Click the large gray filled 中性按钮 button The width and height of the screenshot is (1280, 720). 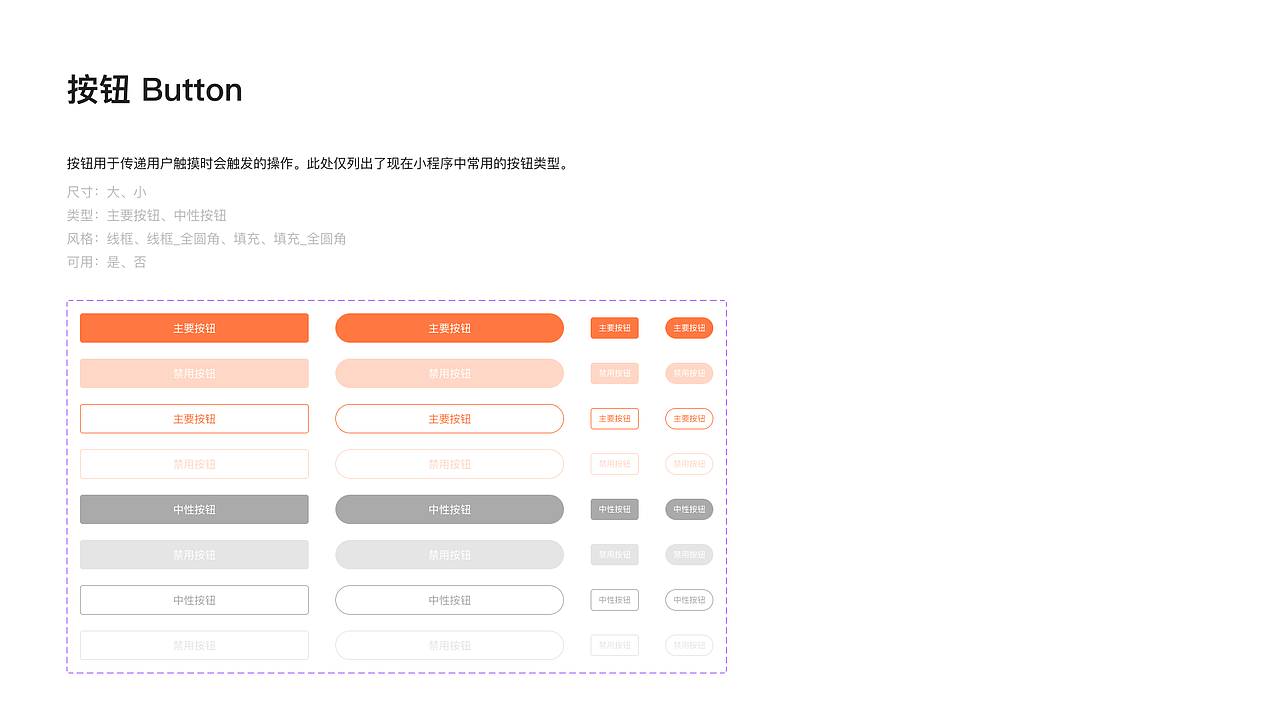[x=194, y=509]
